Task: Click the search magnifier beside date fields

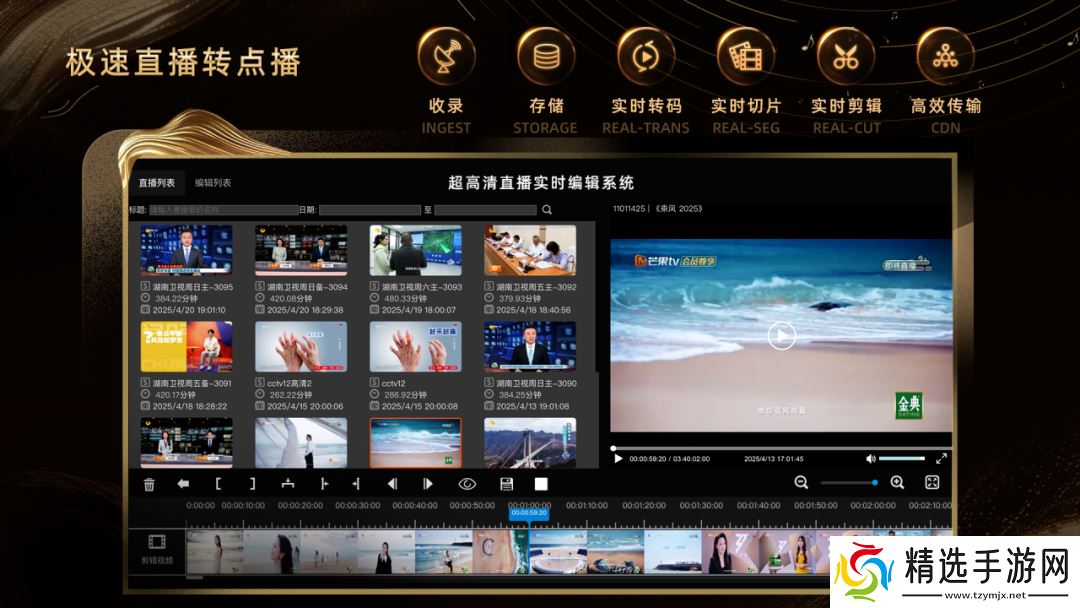Action: click(546, 210)
